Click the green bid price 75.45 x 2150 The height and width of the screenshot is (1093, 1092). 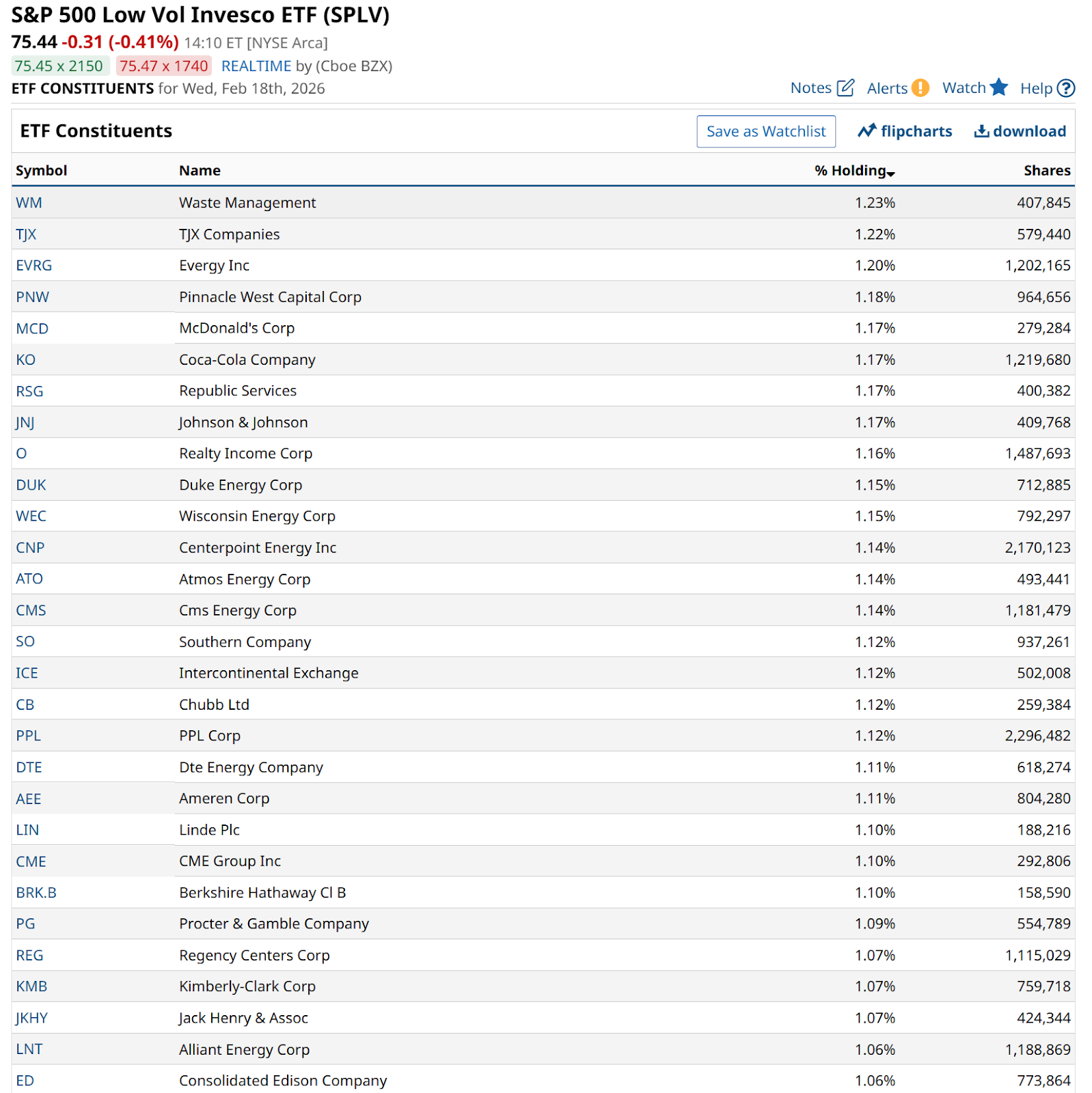coord(59,66)
